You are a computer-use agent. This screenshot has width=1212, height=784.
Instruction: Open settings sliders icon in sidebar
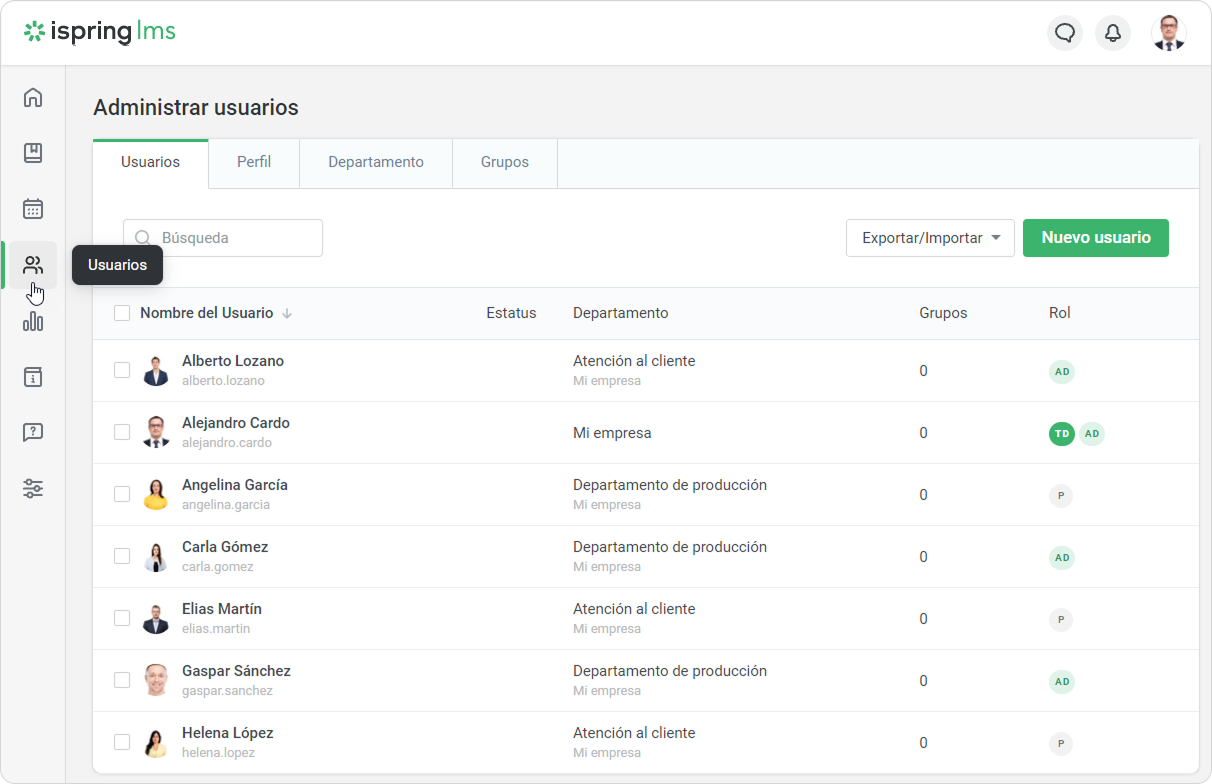[x=33, y=489]
